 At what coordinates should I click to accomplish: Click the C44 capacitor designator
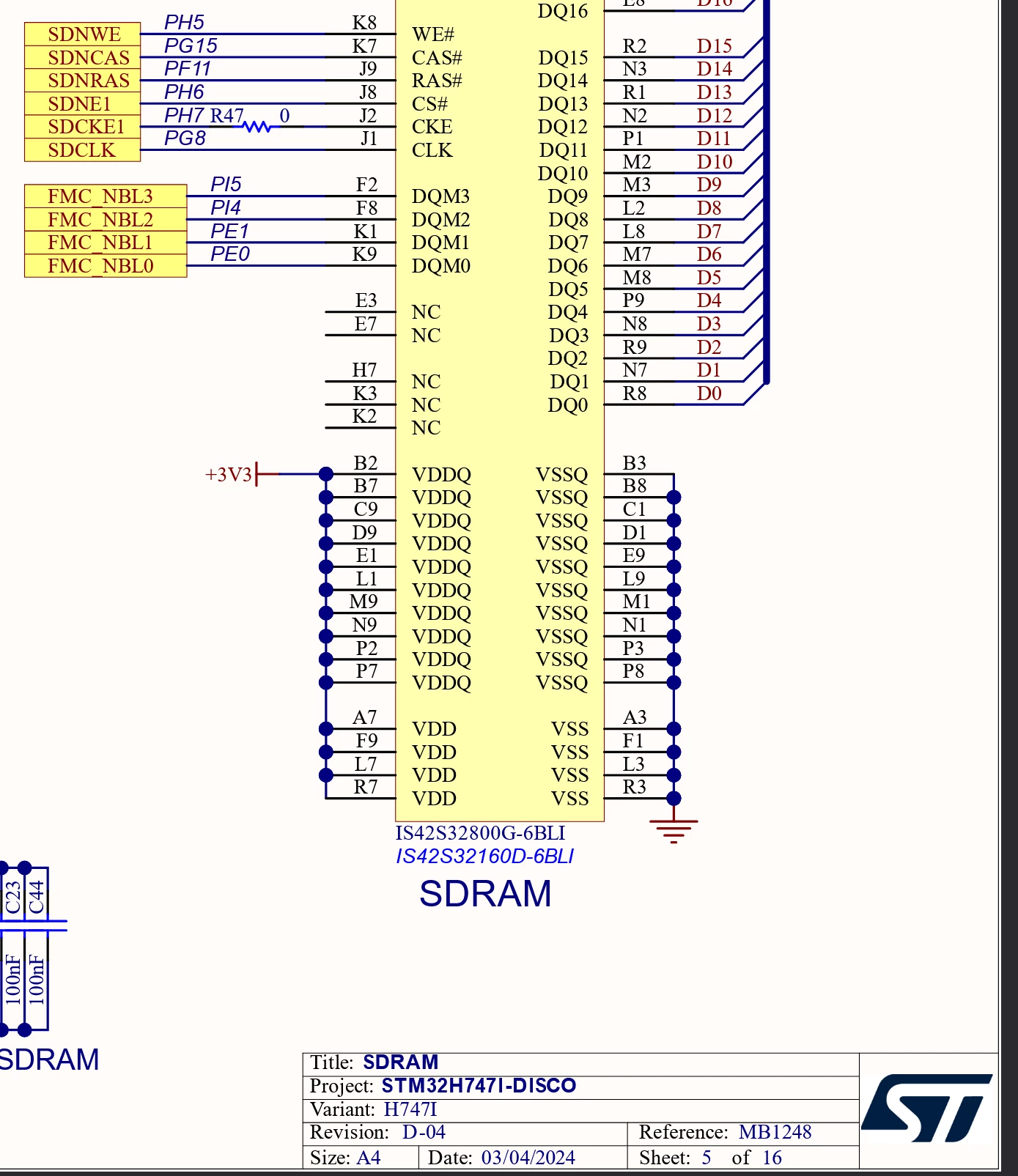pos(37,898)
